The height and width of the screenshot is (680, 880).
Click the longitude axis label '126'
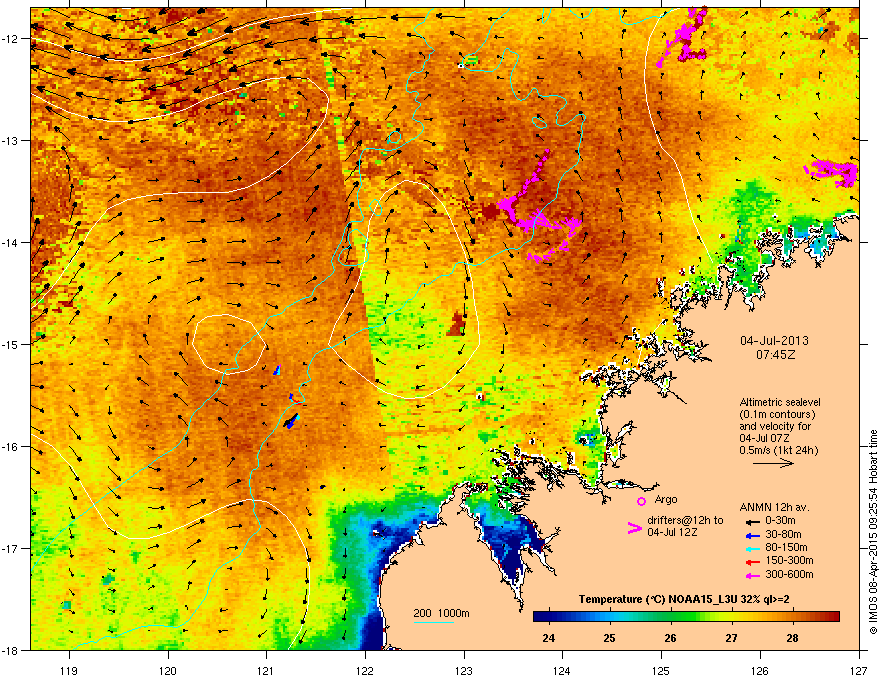(760, 670)
